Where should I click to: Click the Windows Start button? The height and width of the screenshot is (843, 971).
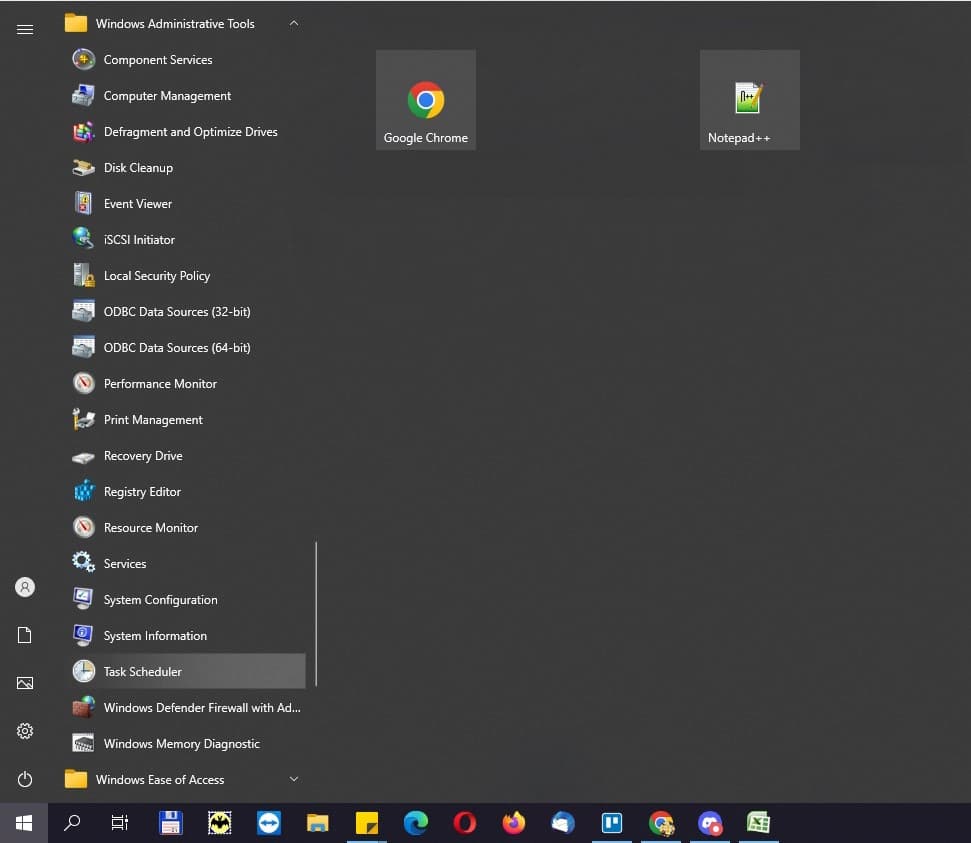click(x=24, y=823)
